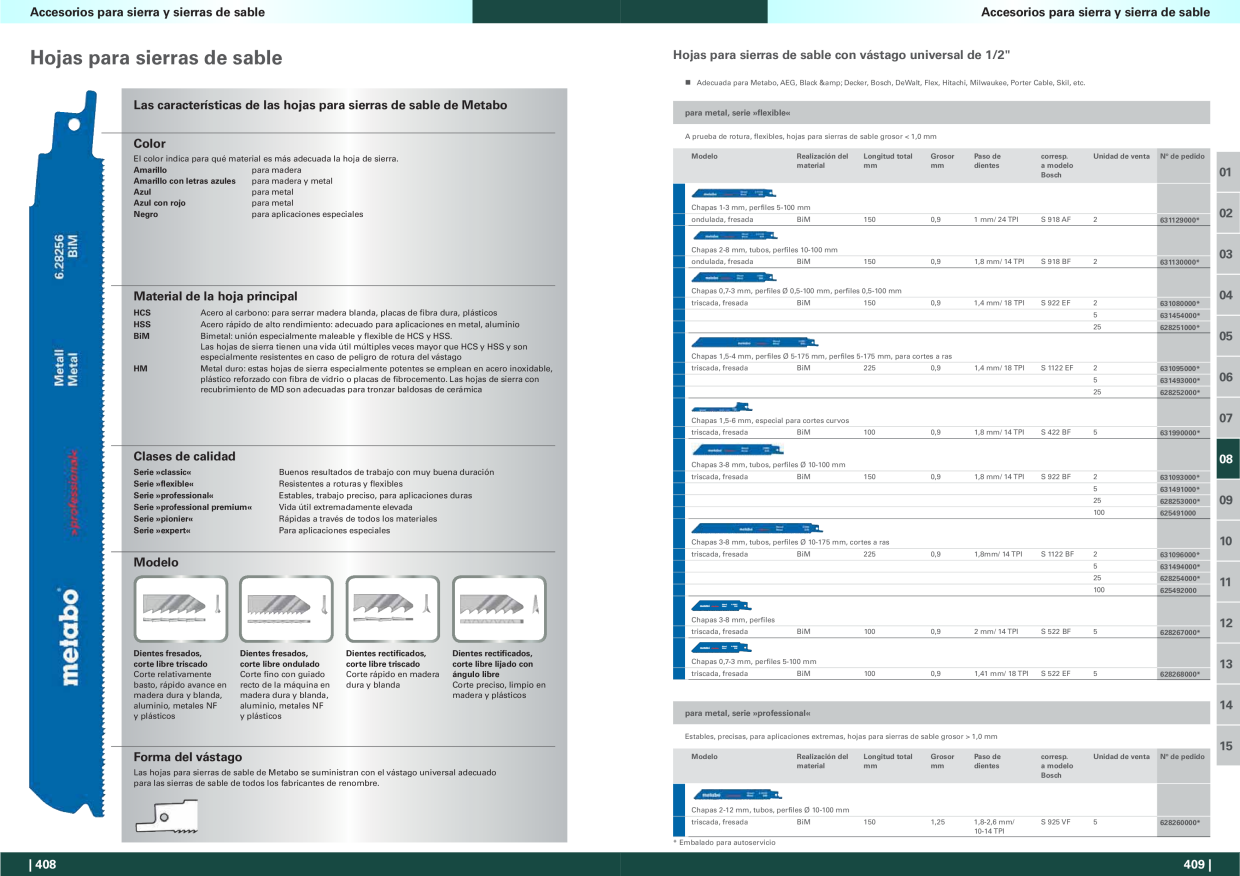Image resolution: width=1240 pixels, height=876 pixels.
Task: Click Bosch model 'S 422 BF'
Action: pyautogui.click(x=1055, y=433)
